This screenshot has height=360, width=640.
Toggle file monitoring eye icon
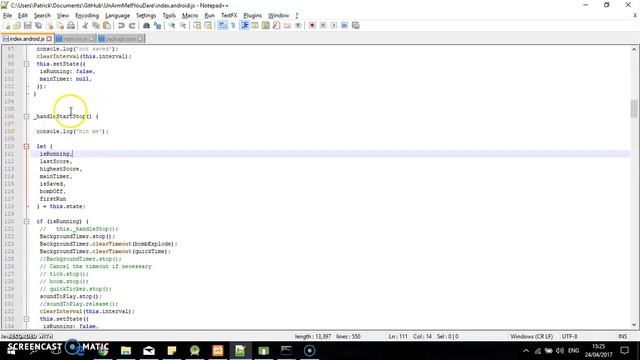[x=298, y=26]
